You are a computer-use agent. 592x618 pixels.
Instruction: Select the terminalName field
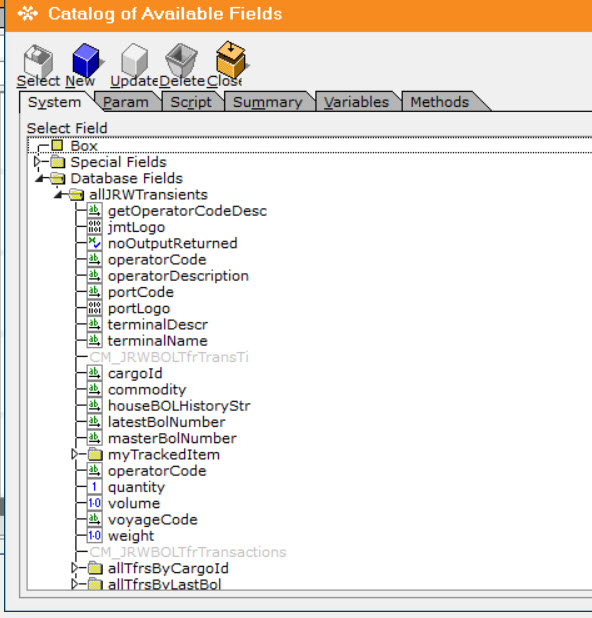158,341
